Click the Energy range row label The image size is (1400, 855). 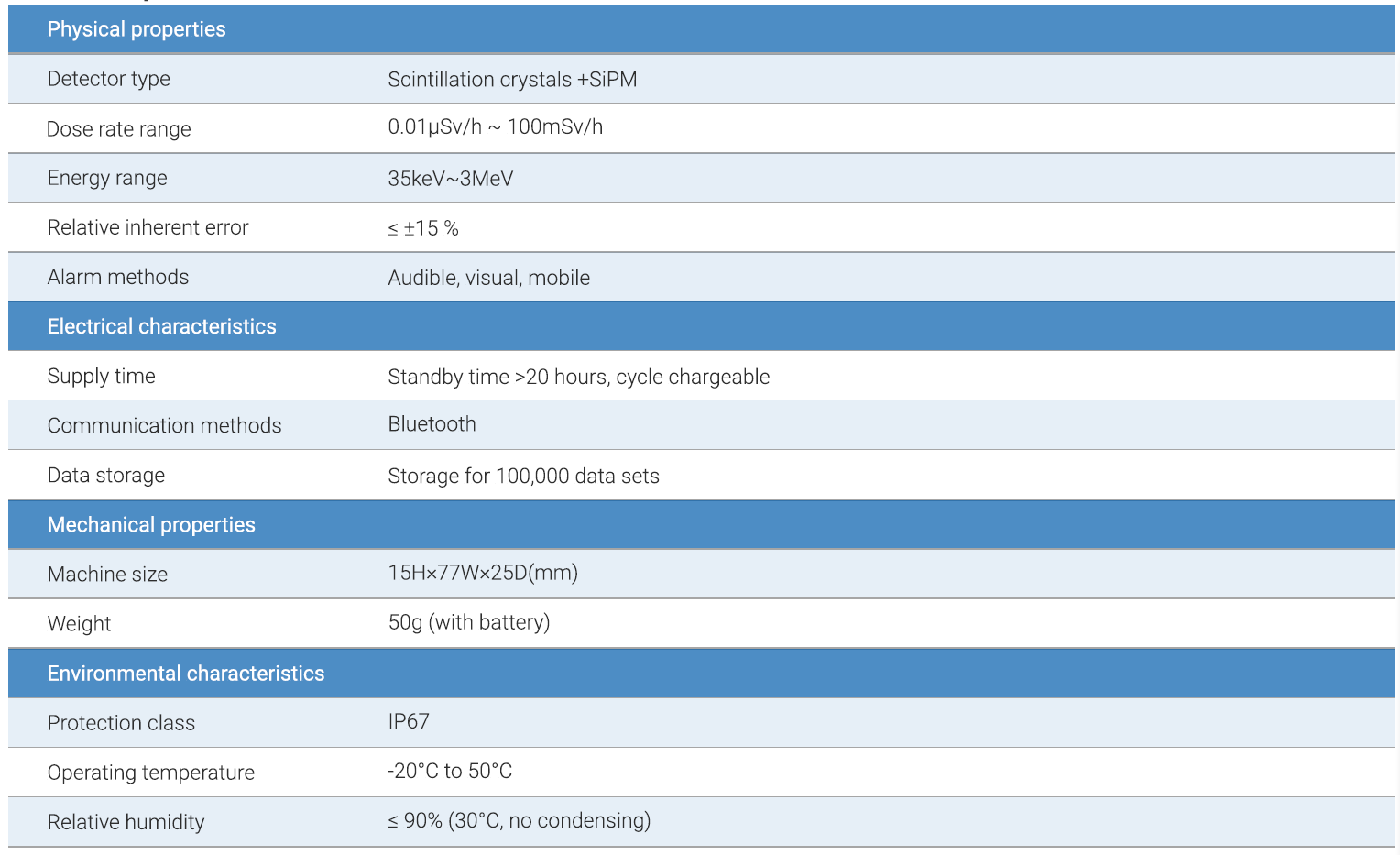coord(107,178)
